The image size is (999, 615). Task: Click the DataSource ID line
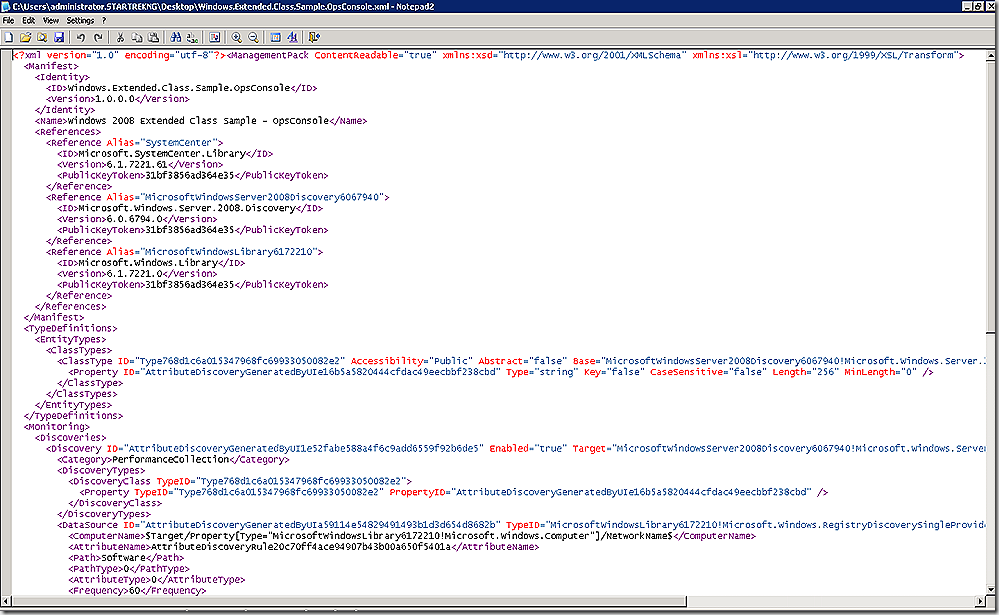(x=521, y=525)
